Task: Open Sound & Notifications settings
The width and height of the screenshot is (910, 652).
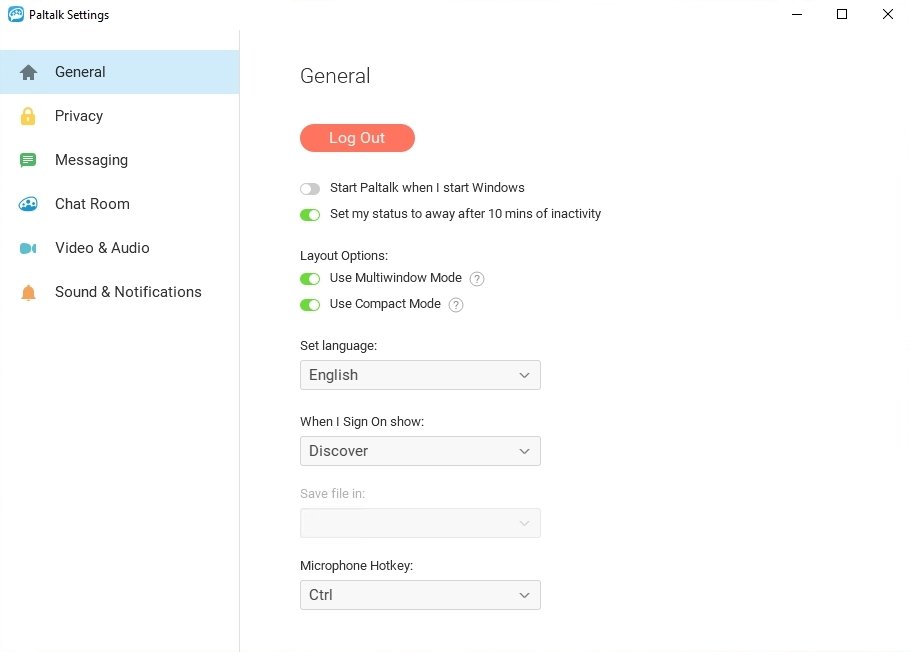Action: (x=120, y=292)
